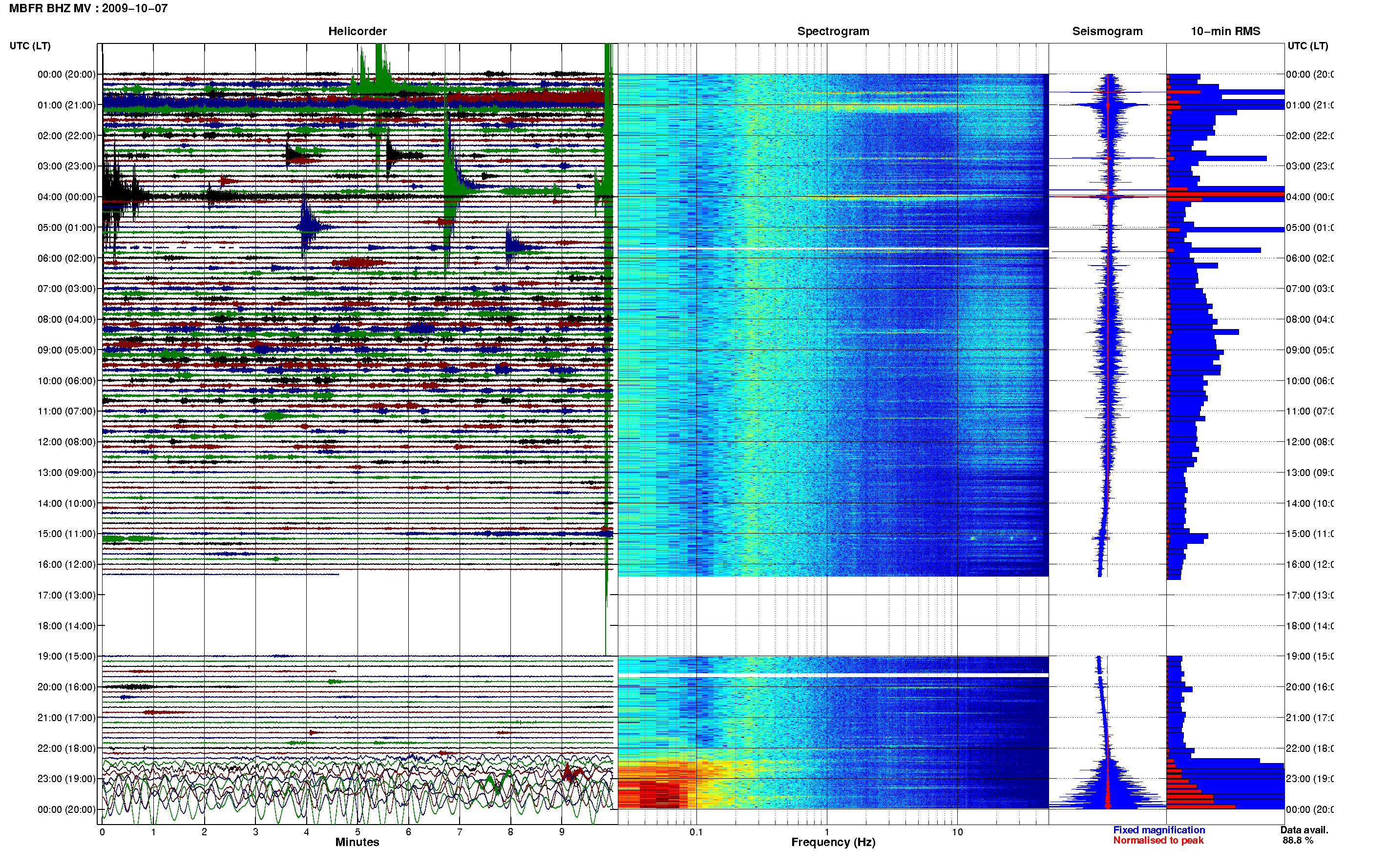The width and height of the screenshot is (1389, 868).
Task: Click the minute 0 tick label
Action: tap(102, 832)
